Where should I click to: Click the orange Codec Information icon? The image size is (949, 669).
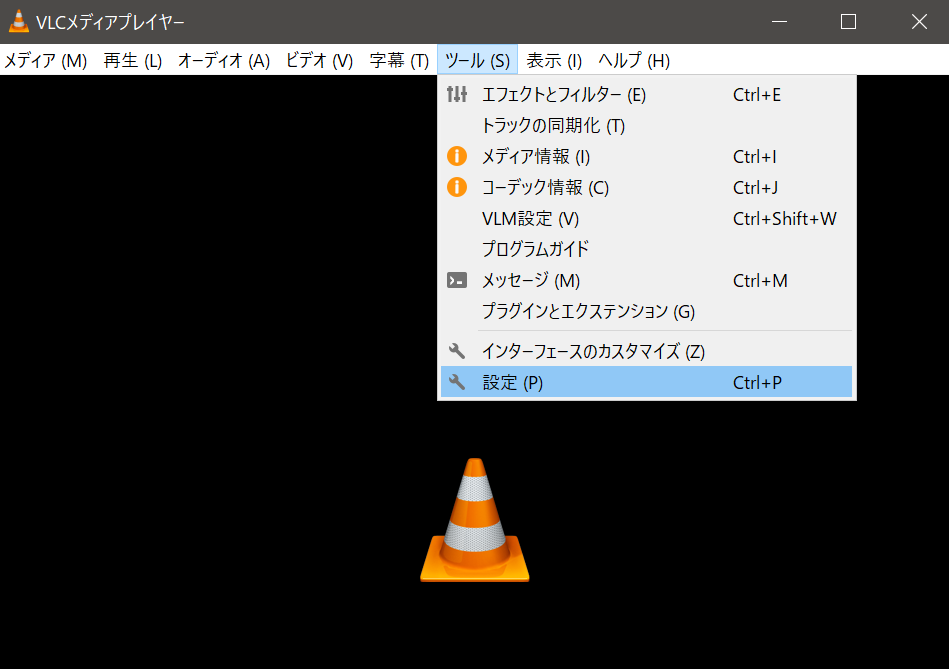457,187
